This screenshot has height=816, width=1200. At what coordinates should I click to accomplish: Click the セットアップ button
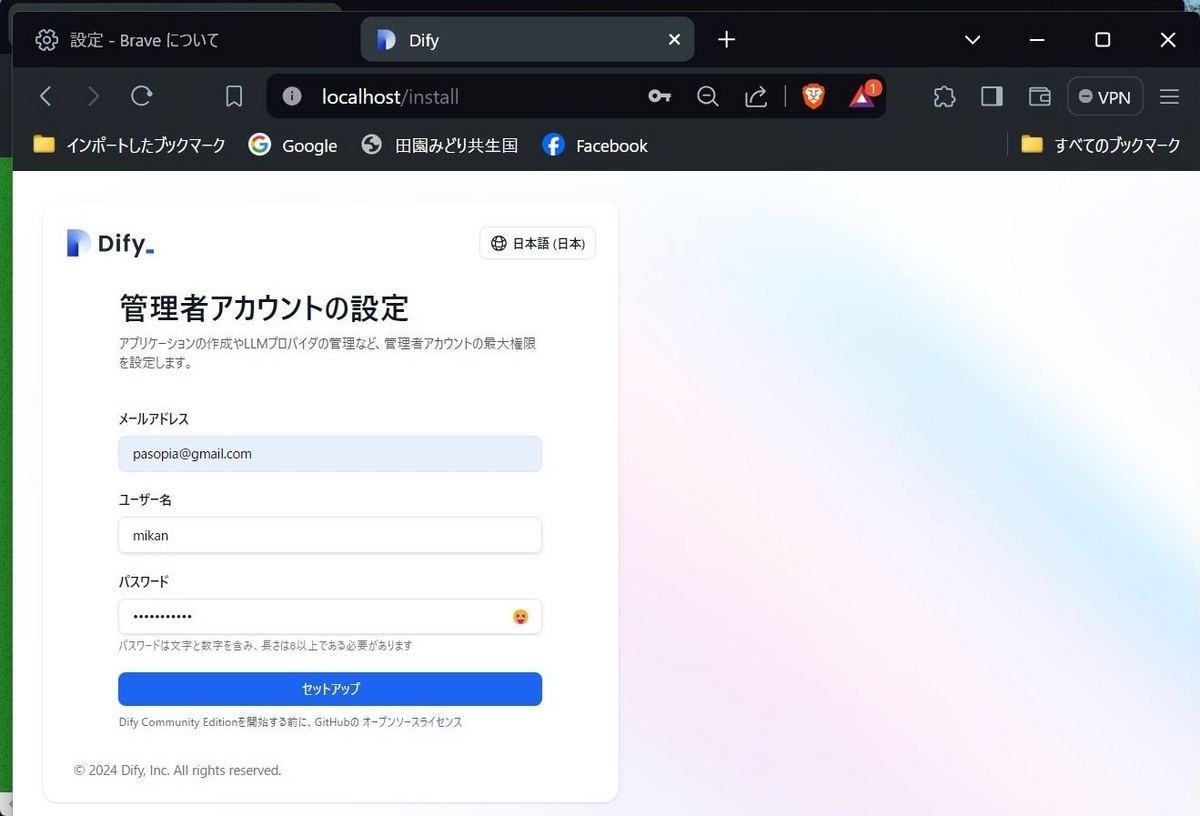[330, 689]
